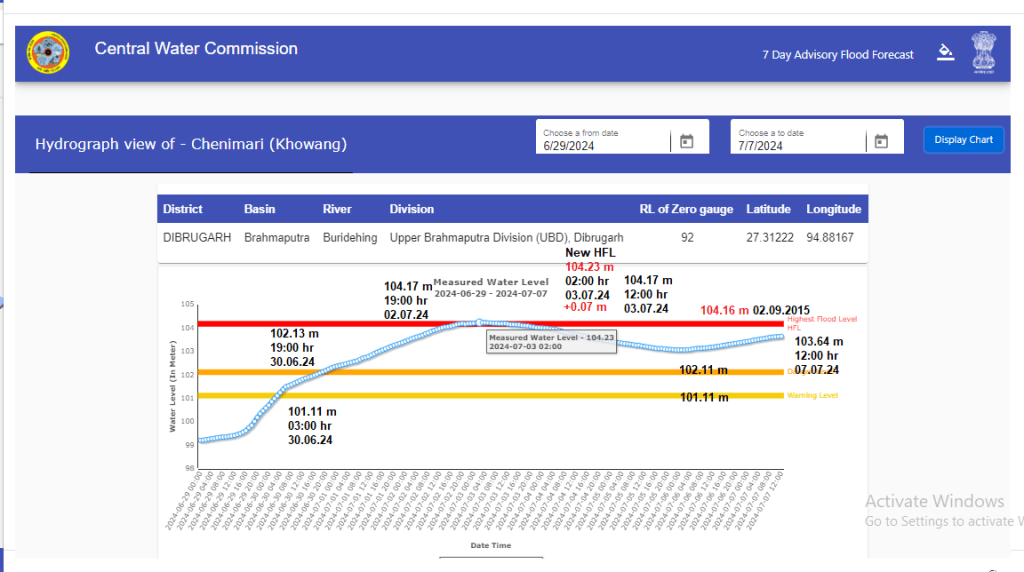1024x572 pixels.
Task: Click the first data point of the water level curve
Action: tap(200, 440)
